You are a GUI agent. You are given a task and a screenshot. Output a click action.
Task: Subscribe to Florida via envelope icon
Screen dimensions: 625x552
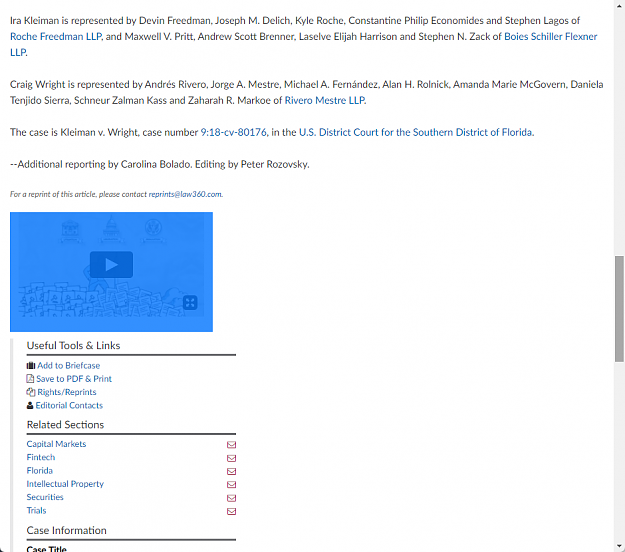pos(231,471)
